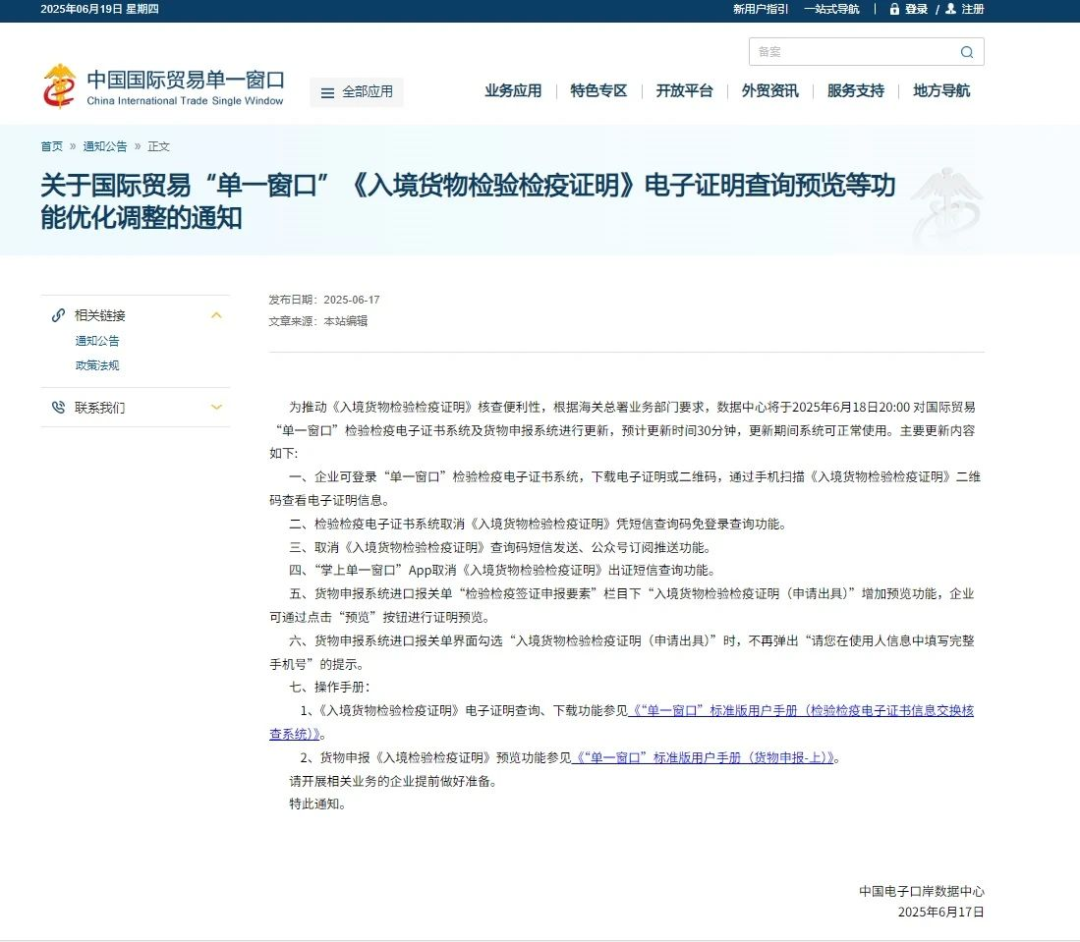Open the 检验检疫电子证书信息交换核查系统 user manual link
The image size is (1080, 942).
click(800, 710)
